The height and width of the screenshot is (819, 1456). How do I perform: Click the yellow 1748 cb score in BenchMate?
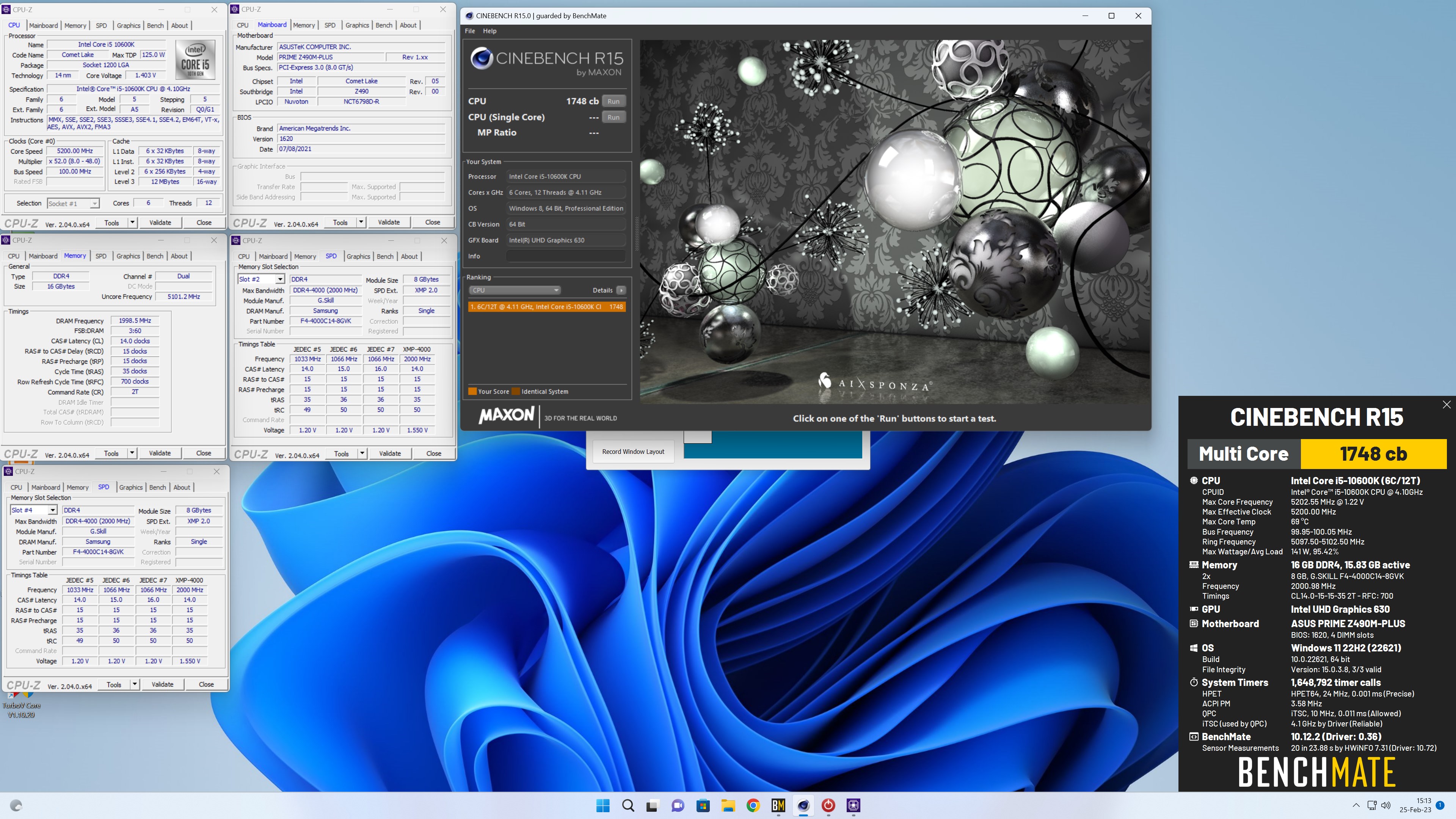[x=1373, y=454]
